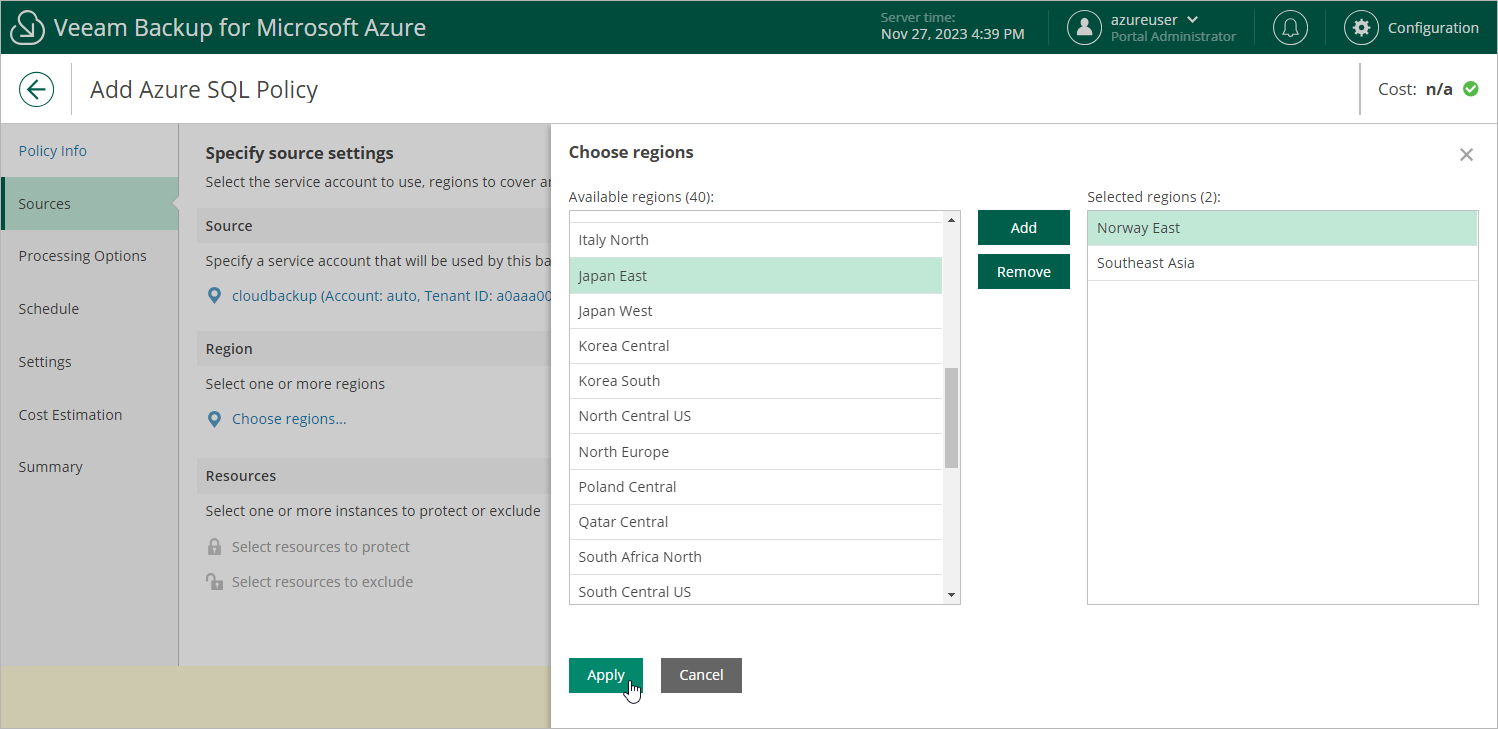The width and height of the screenshot is (1498, 729).
Task: Cancel the region selection
Action: 701,675
